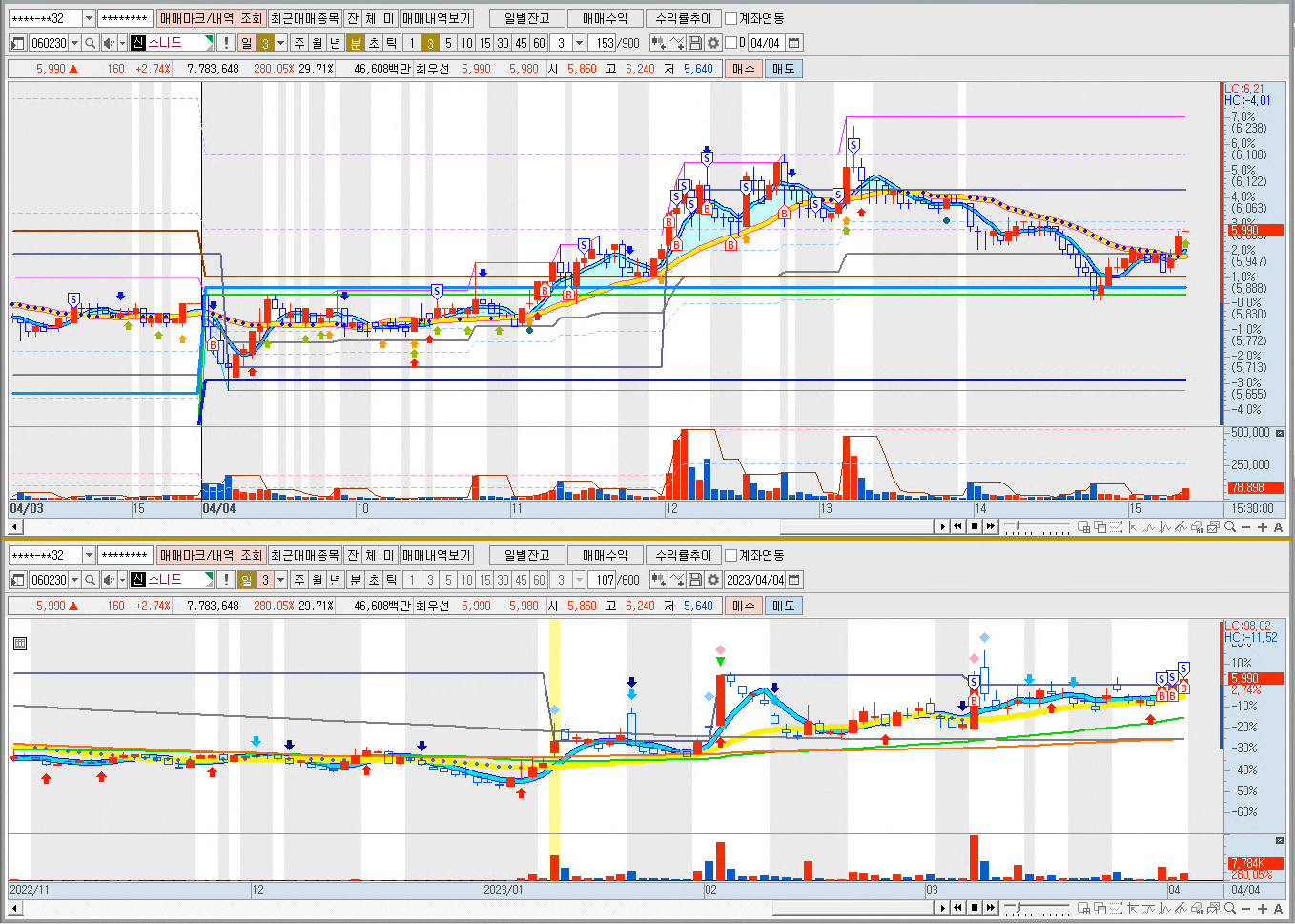Open the account number dropdown in top panel
The height and width of the screenshot is (924, 1295).
click(89, 18)
